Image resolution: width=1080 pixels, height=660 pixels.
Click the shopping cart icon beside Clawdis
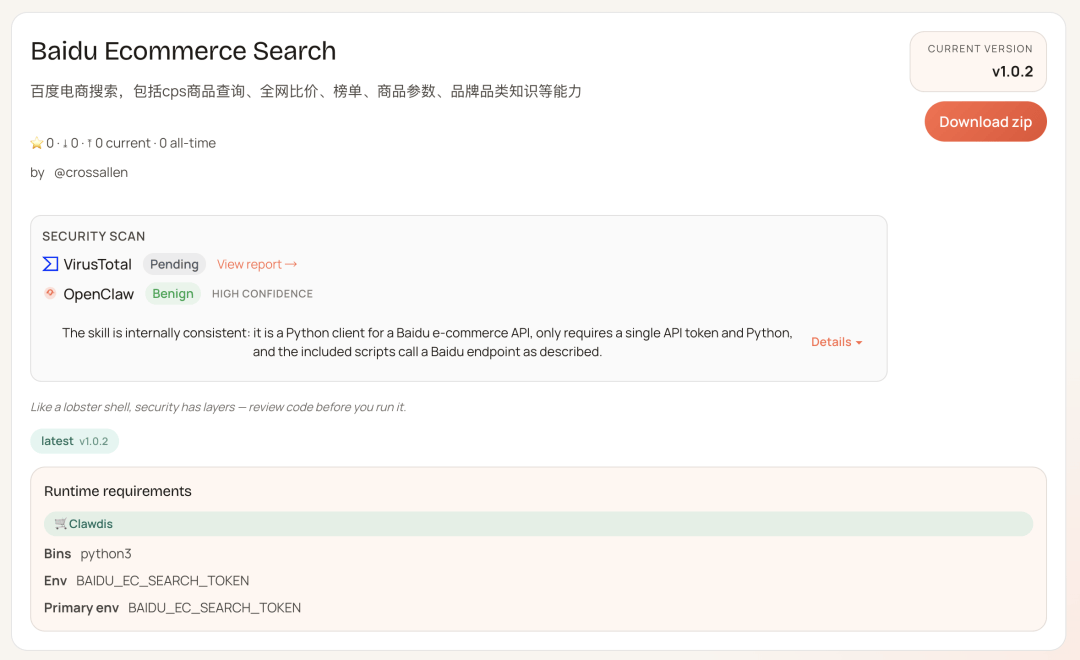point(61,523)
